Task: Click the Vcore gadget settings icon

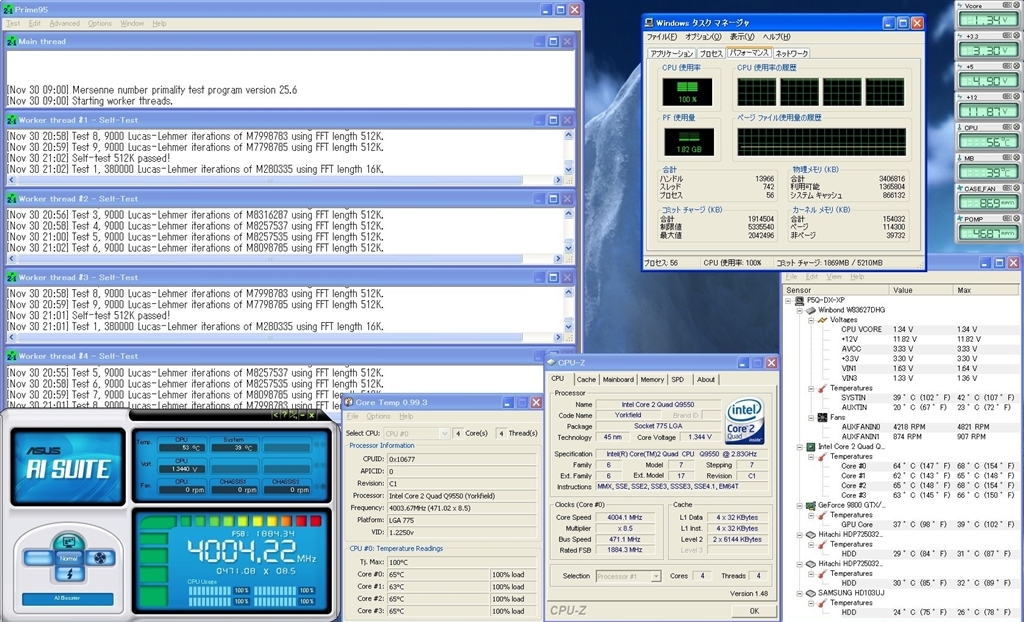Action: click(x=1006, y=5)
